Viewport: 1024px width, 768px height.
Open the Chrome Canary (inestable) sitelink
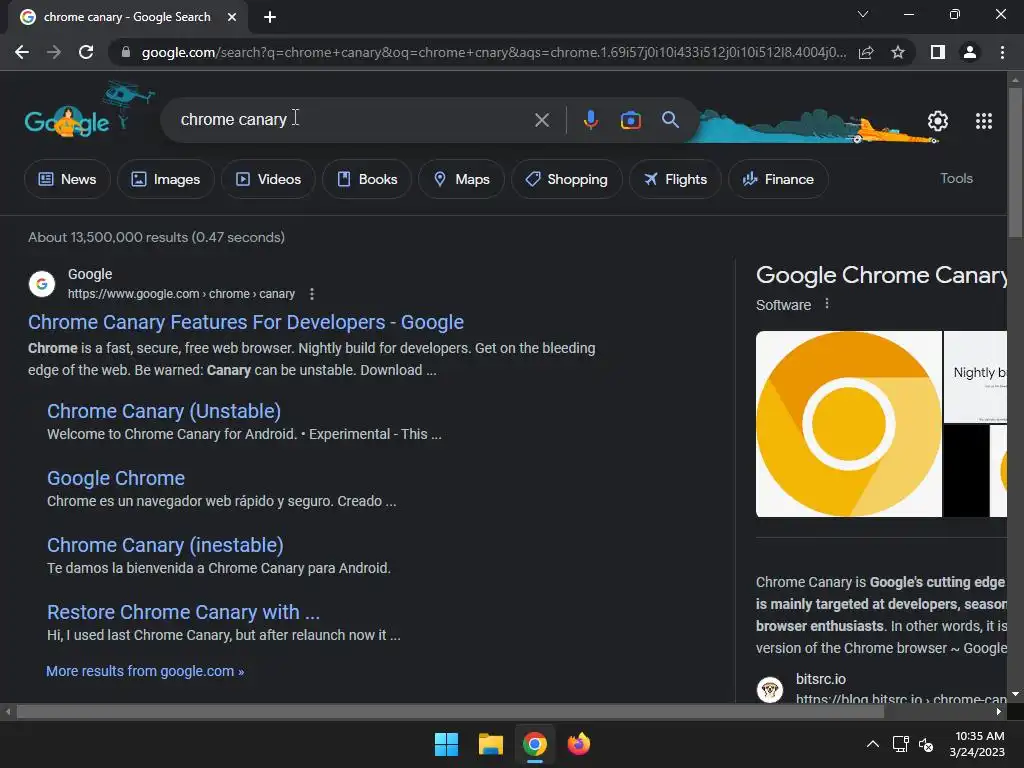[x=165, y=545]
